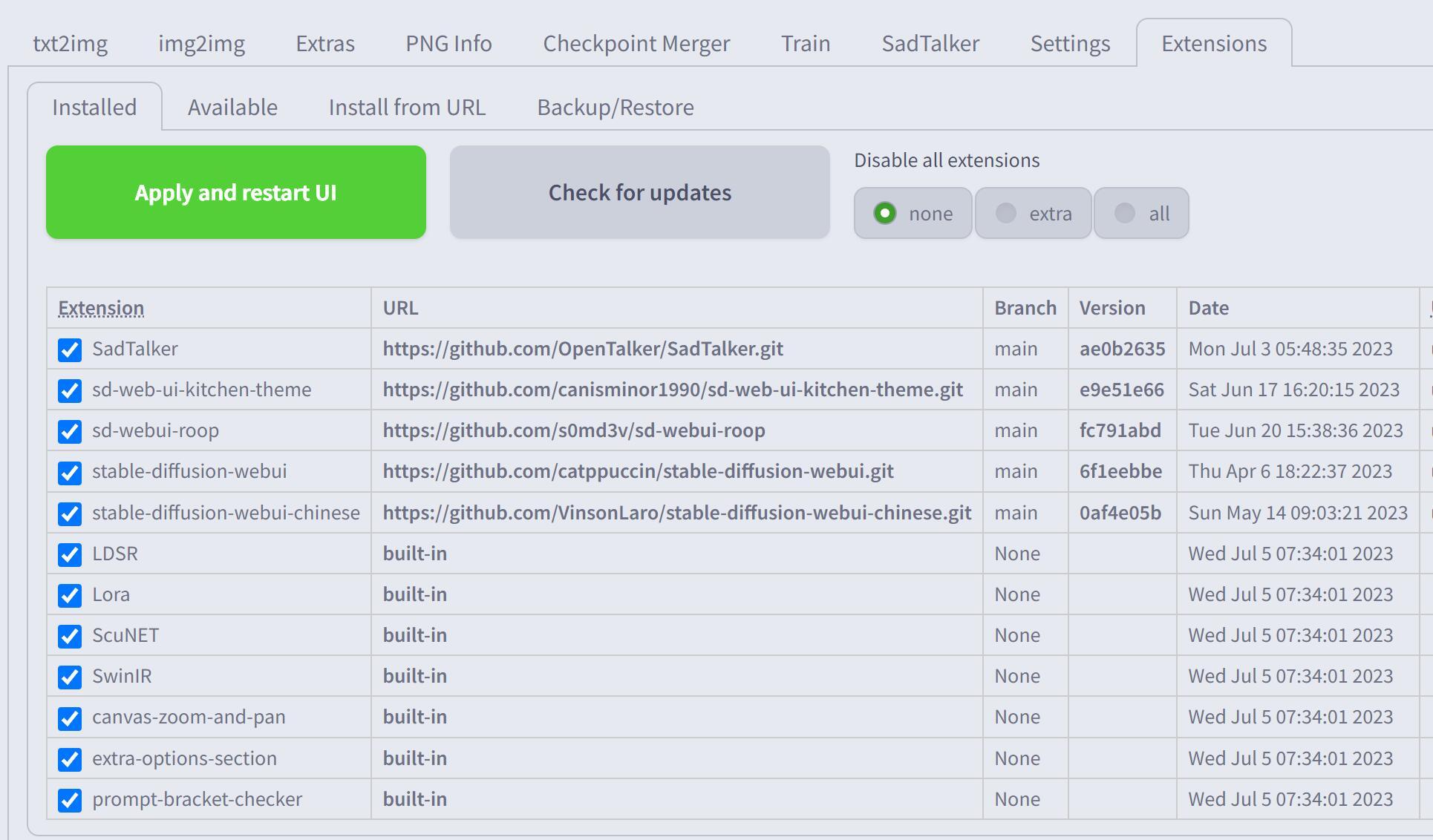The width and height of the screenshot is (1433, 840).
Task: Disable the Lora extension checkbox
Action: 70,595
